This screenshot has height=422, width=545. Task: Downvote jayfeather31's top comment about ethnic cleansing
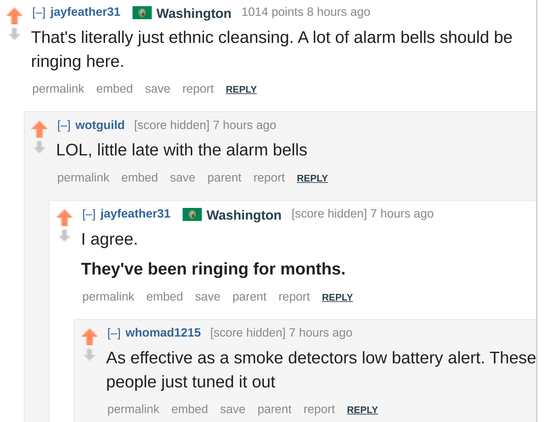14,34
